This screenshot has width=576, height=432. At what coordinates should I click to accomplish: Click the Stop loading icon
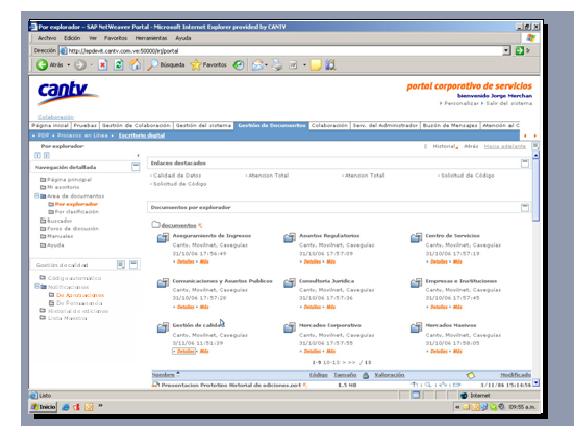103,65
